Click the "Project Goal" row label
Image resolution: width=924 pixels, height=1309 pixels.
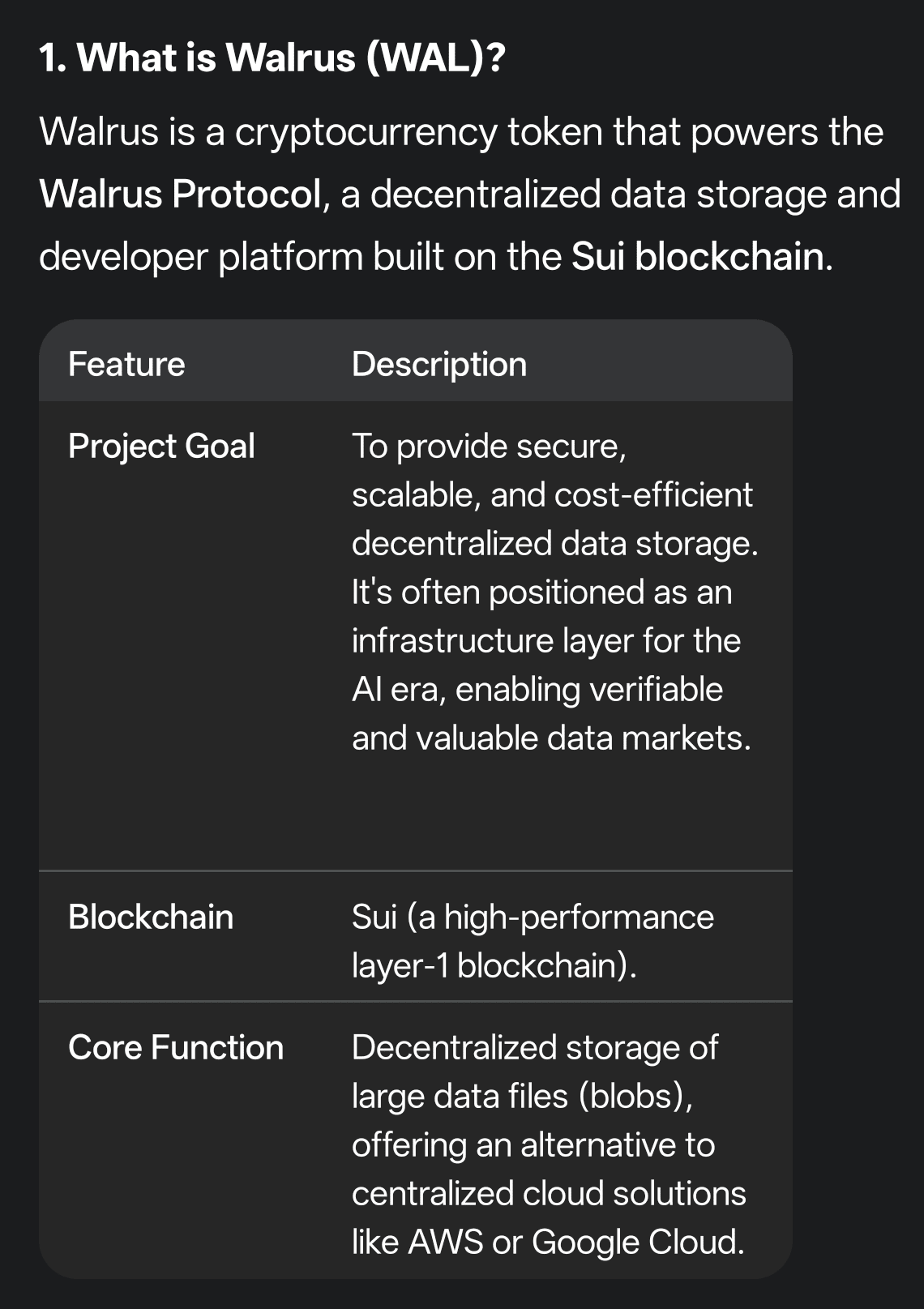[161, 447]
